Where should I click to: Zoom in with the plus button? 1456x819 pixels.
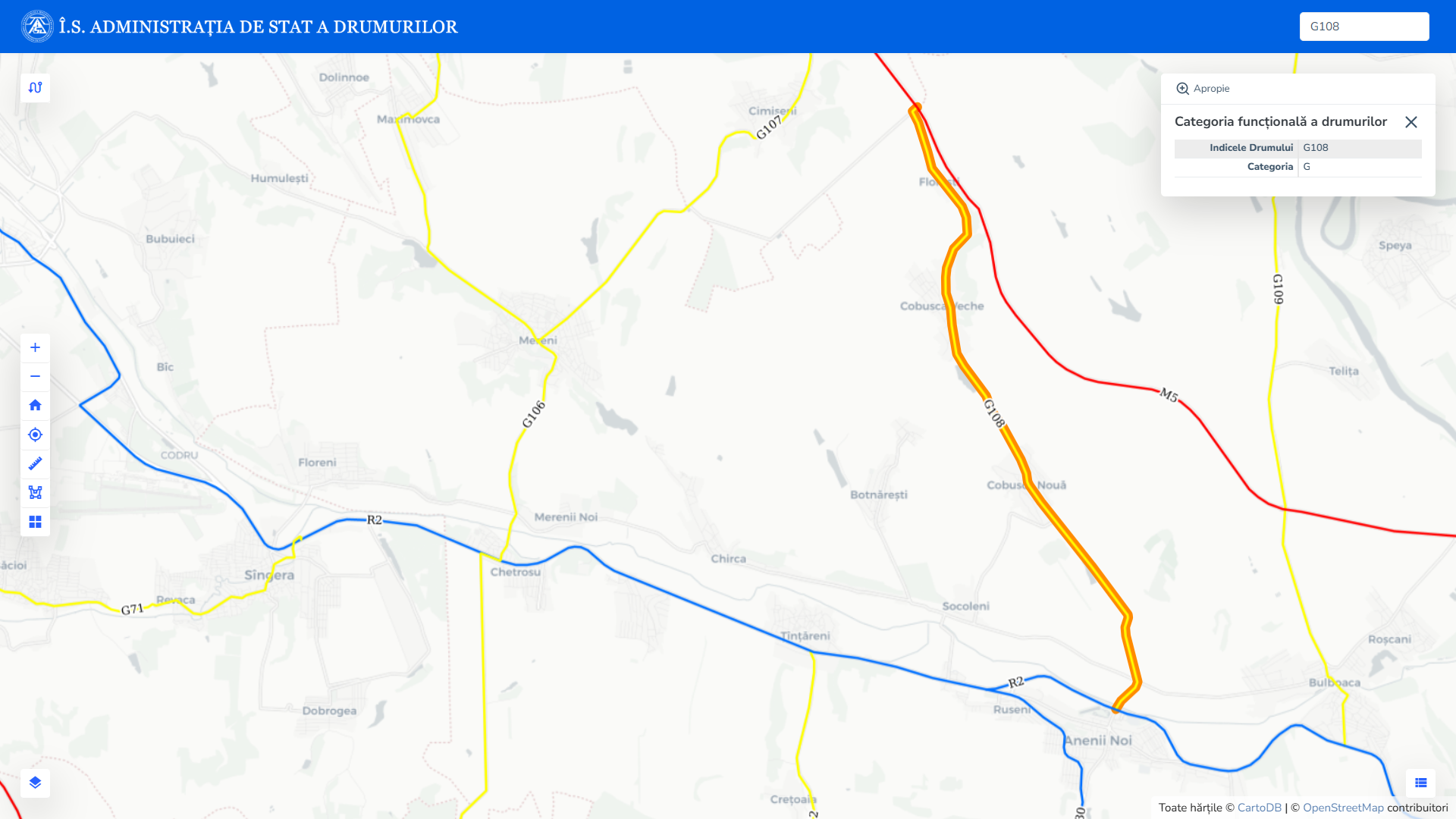coord(35,347)
